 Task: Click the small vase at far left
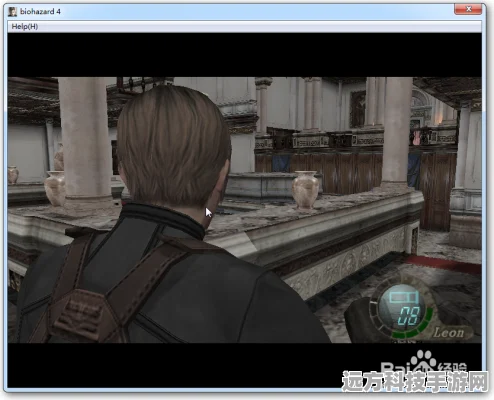[x=13, y=175]
